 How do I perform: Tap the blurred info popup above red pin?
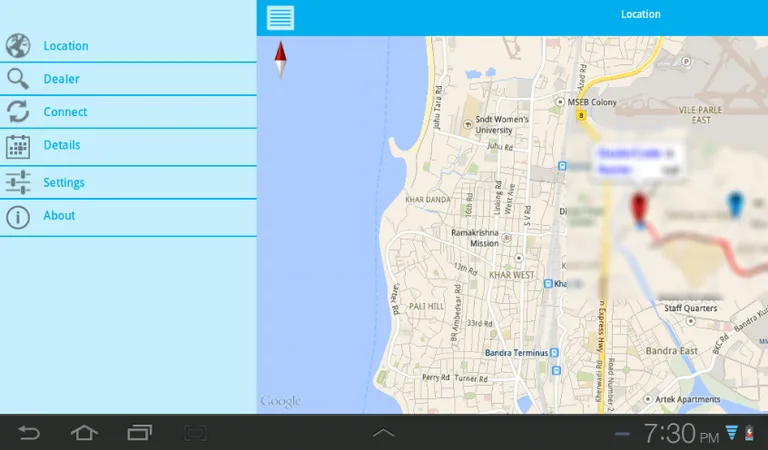(x=639, y=161)
